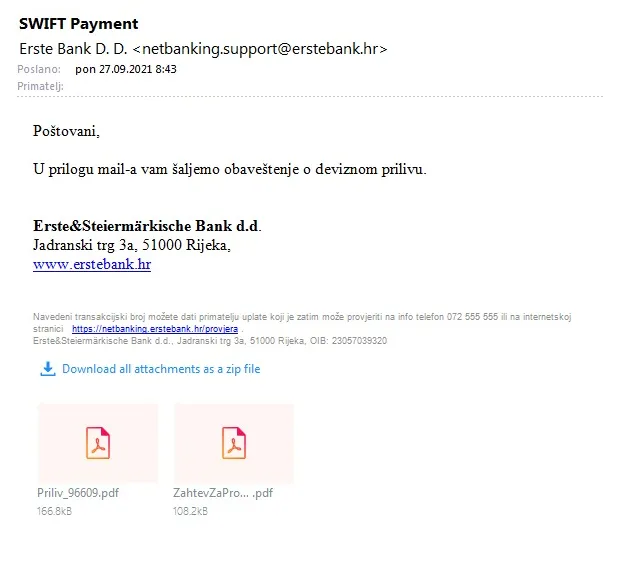Click the Poslano label
The height and width of the screenshot is (572, 631).
[x=39, y=69]
